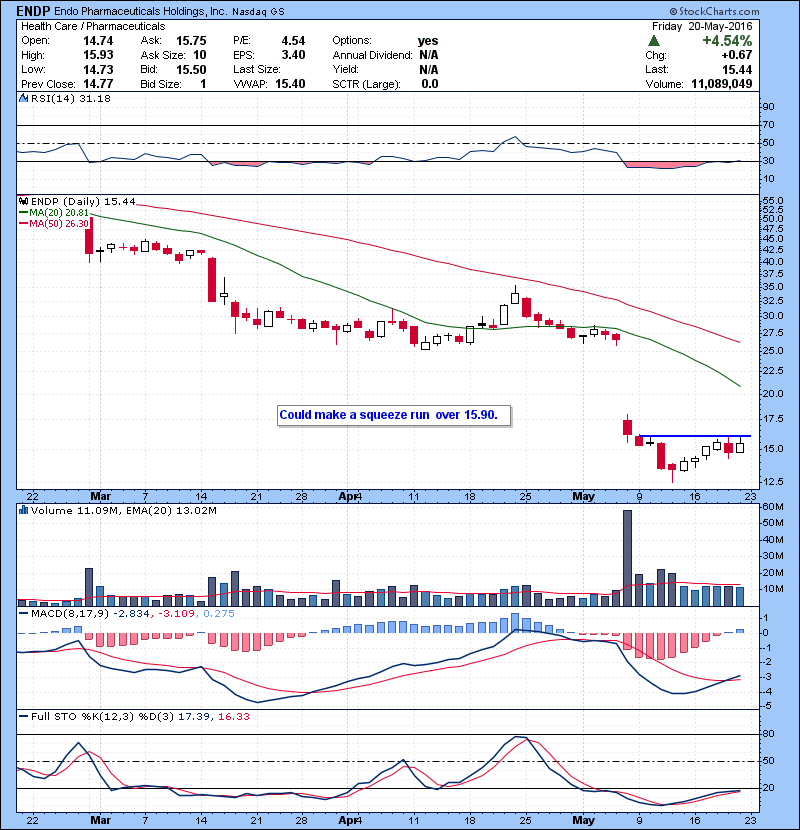The width and height of the screenshot is (800, 830).
Task: Click the Chg value +0.67
Action: pyautogui.click(x=736, y=55)
